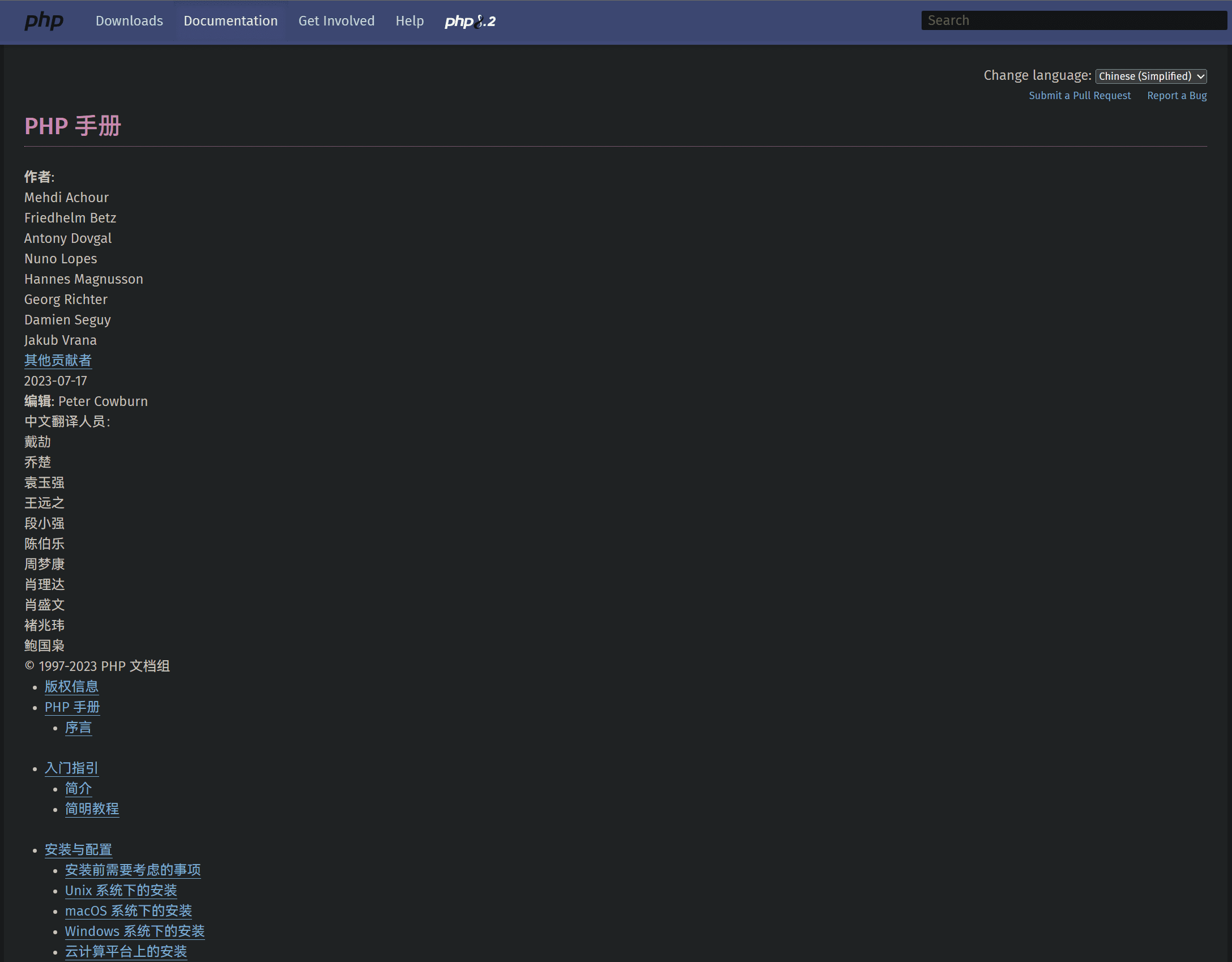Click translator name 王远之

pyautogui.click(x=44, y=503)
